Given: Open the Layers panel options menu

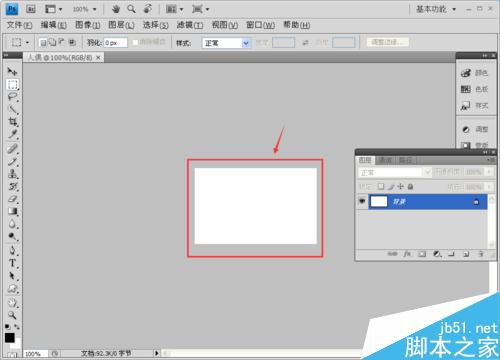Looking at the screenshot, I should click(491, 160).
